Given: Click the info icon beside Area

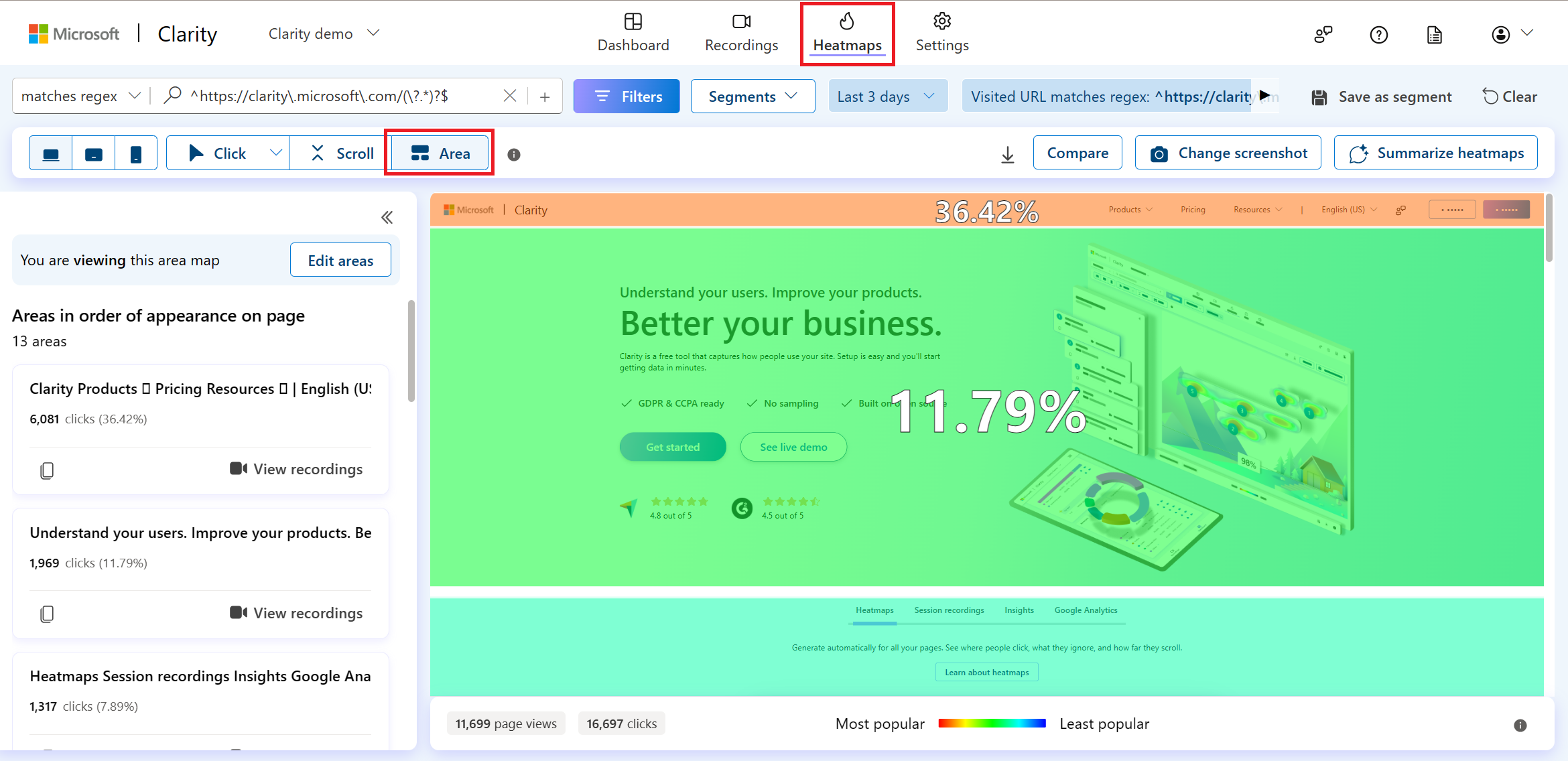Looking at the screenshot, I should 514,155.
